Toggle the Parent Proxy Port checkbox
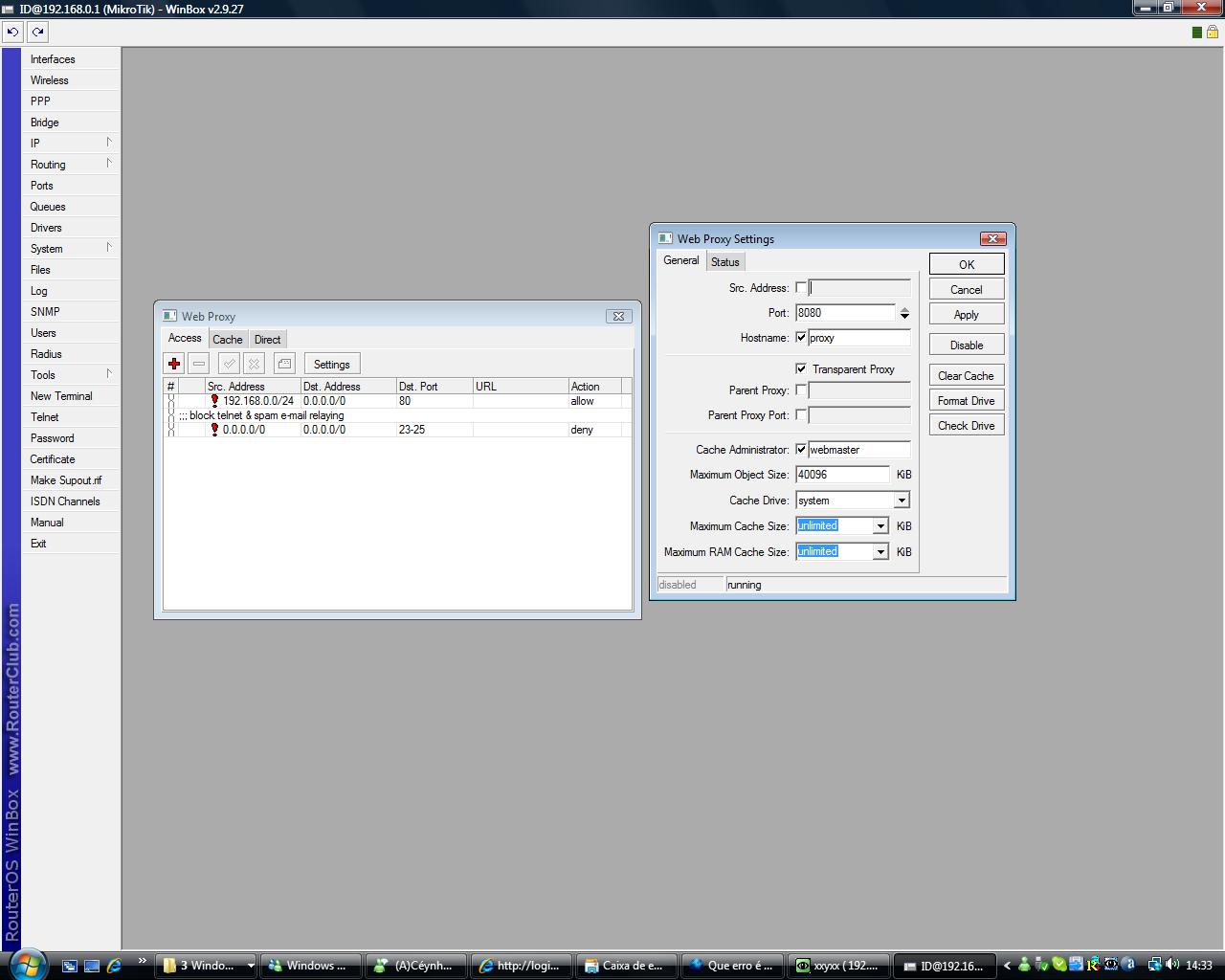1225x980 pixels. [x=801, y=415]
